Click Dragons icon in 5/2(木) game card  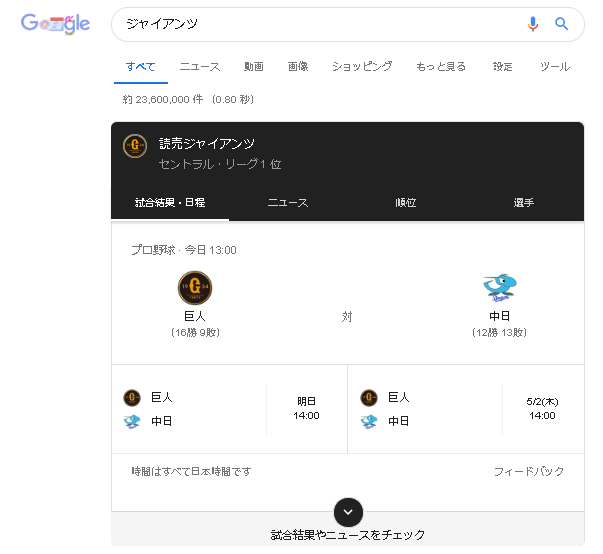(x=369, y=421)
